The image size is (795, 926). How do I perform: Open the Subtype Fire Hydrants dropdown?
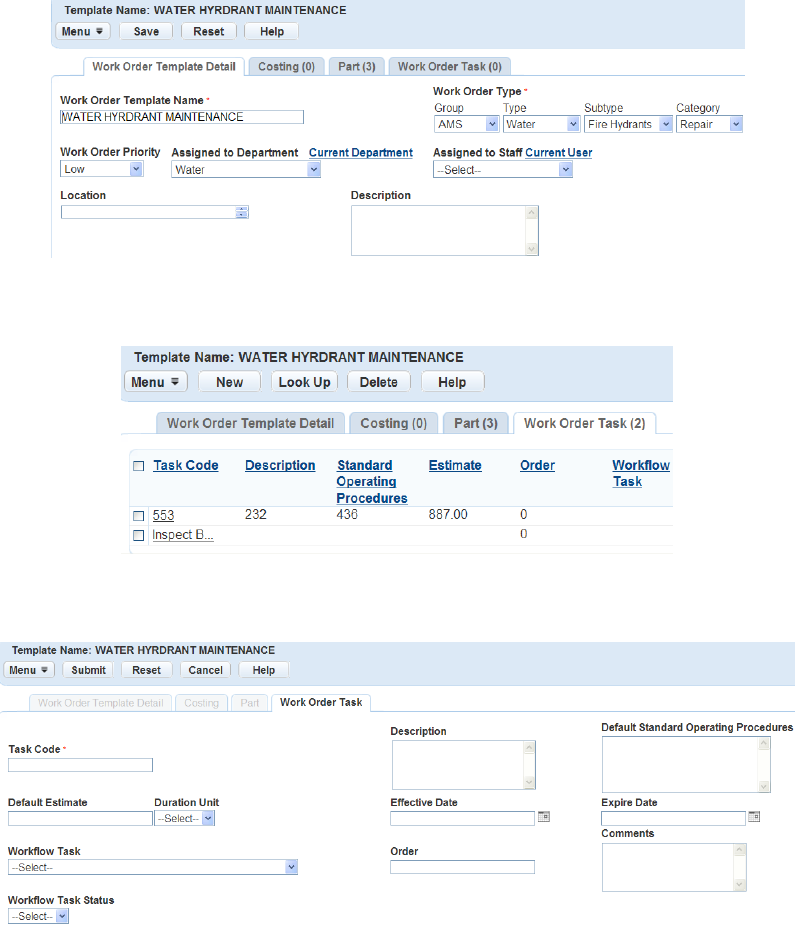(628, 124)
